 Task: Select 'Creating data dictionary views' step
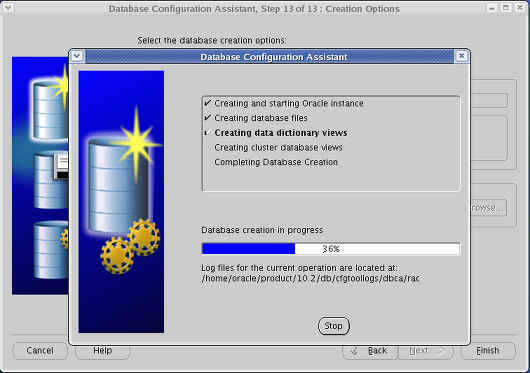[281, 133]
